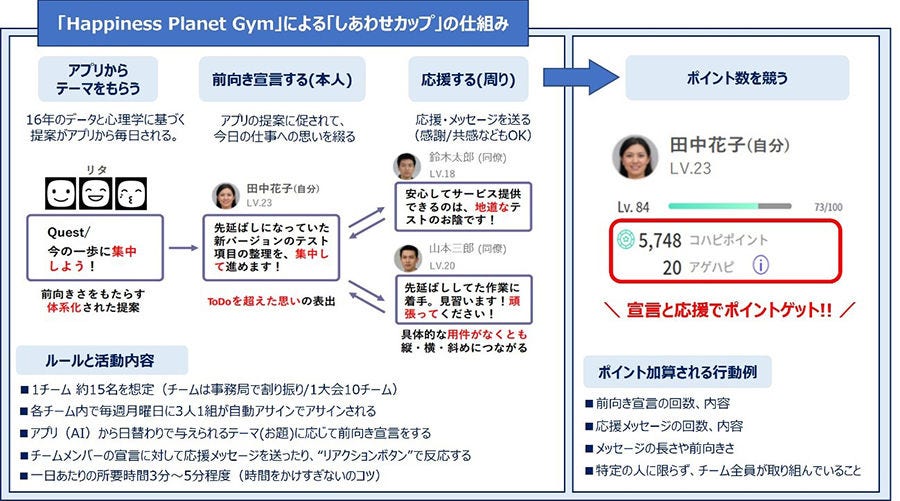
Task: Click the ToDoを超えた思いの表出 caption
Action: tap(271, 301)
